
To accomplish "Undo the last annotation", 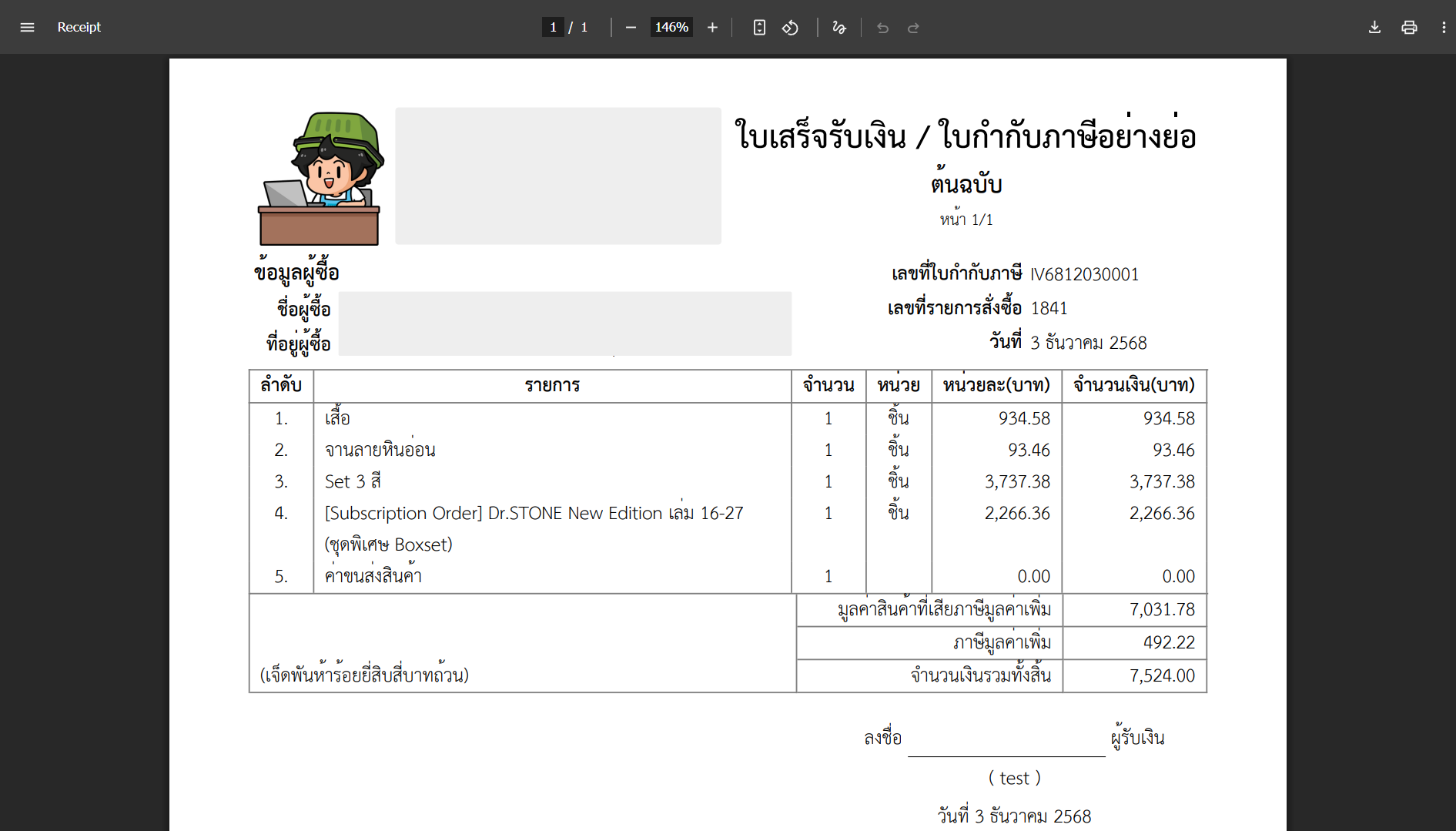I will point(882,27).
